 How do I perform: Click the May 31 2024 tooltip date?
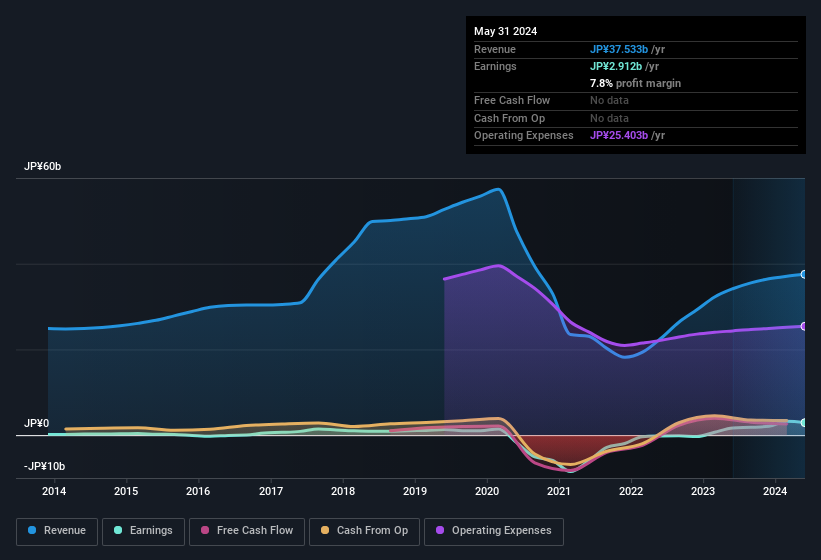[x=505, y=31]
